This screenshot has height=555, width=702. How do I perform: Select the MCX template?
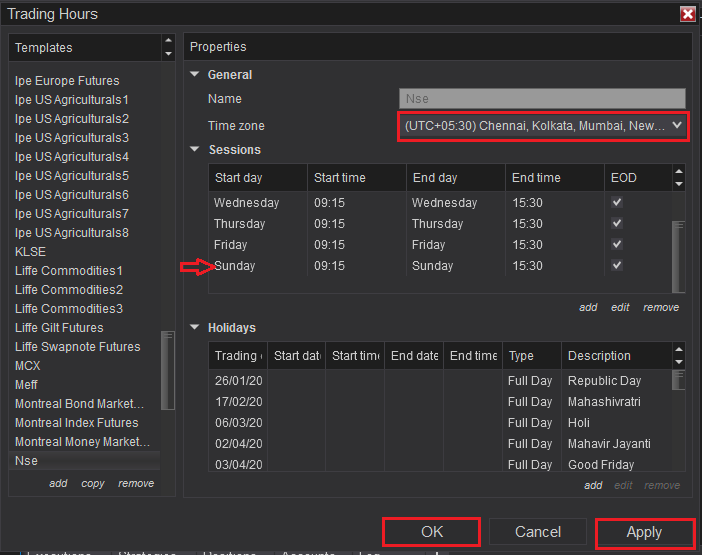tap(28, 366)
